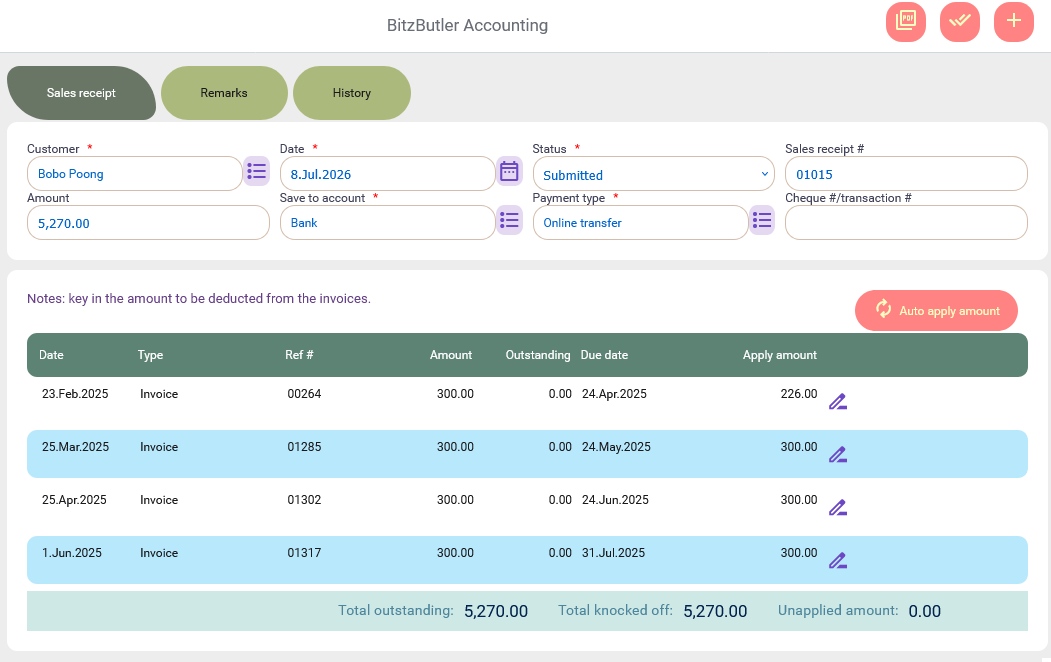Click the Total knocked off 5,270.00 value
Screen dimensions: 1051x662
(x=715, y=611)
